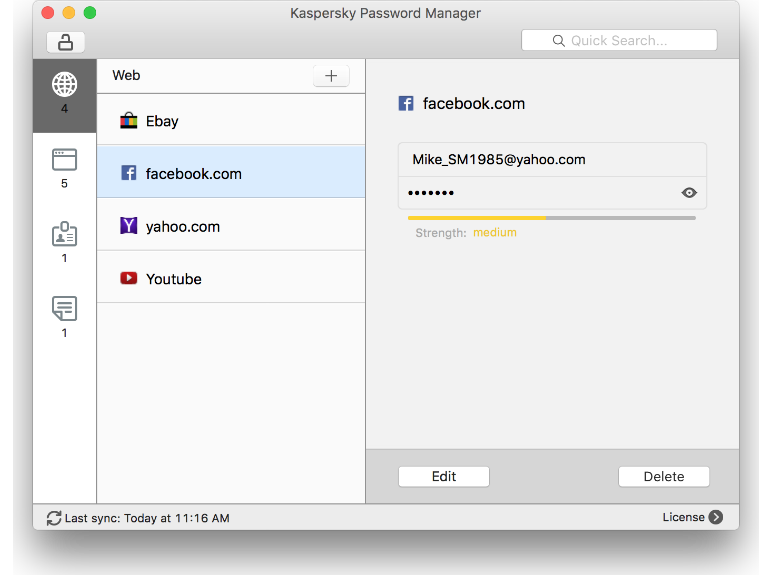Click the sync arrows icon in status bar

pyautogui.click(x=54, y=518)
